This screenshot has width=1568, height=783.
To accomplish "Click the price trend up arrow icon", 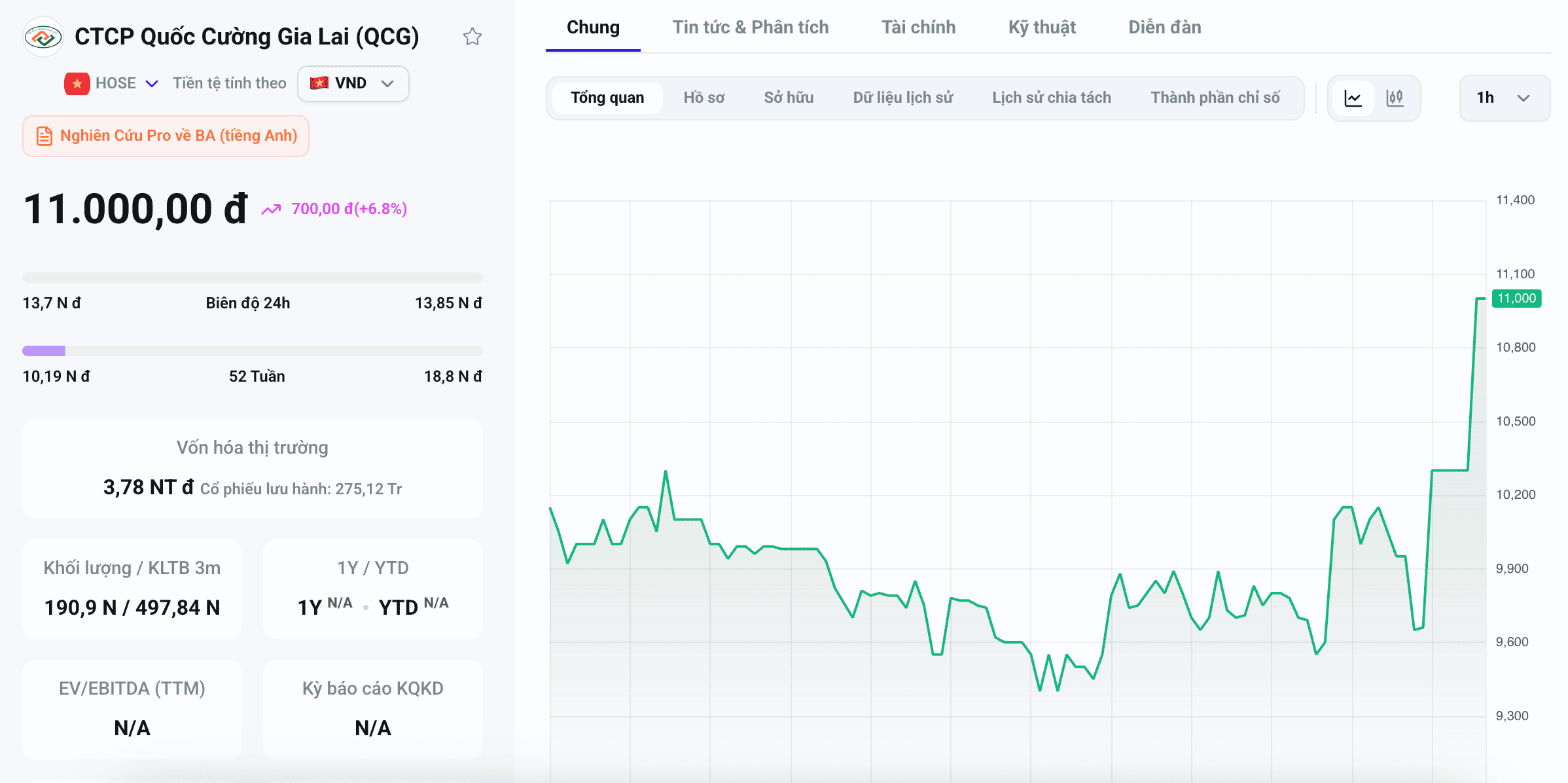I will pyautogui.click(x=271, y=209).
